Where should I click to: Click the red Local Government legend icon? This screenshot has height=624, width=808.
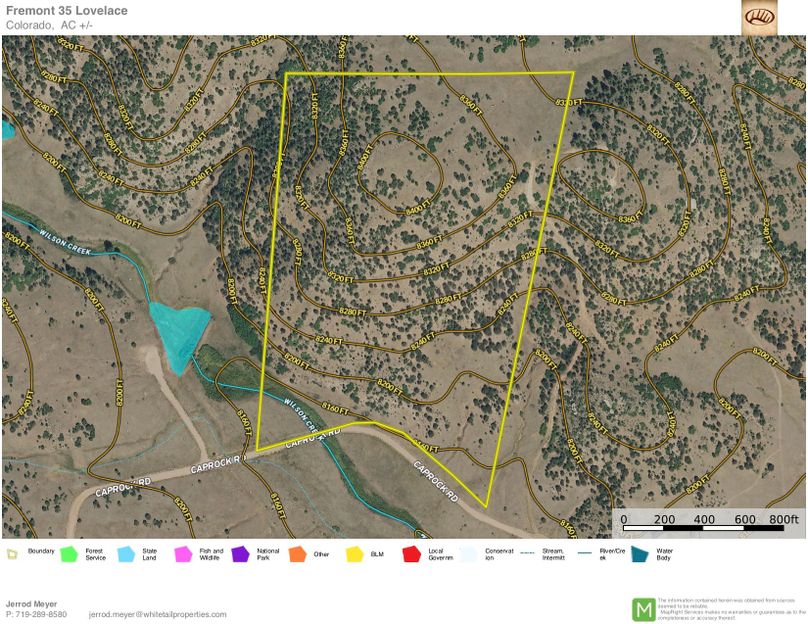click(411, 552)
